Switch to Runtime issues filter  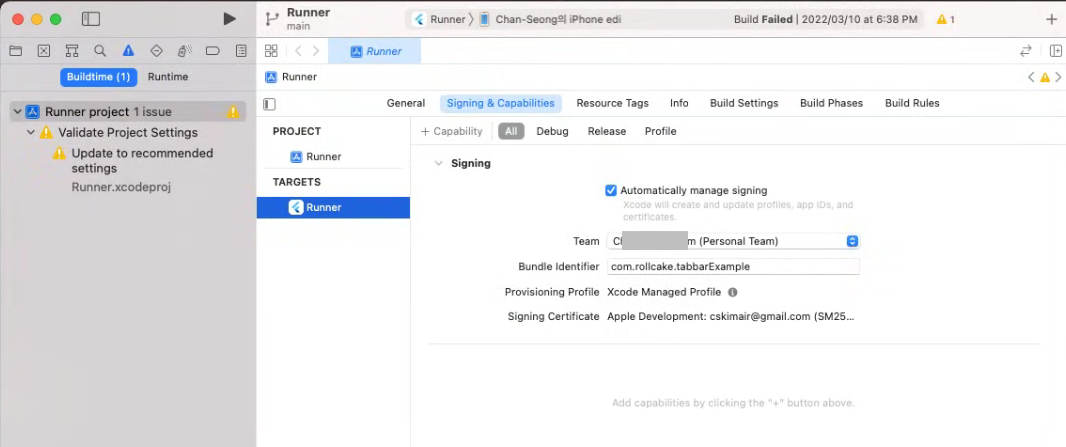[x=168, y=77]
